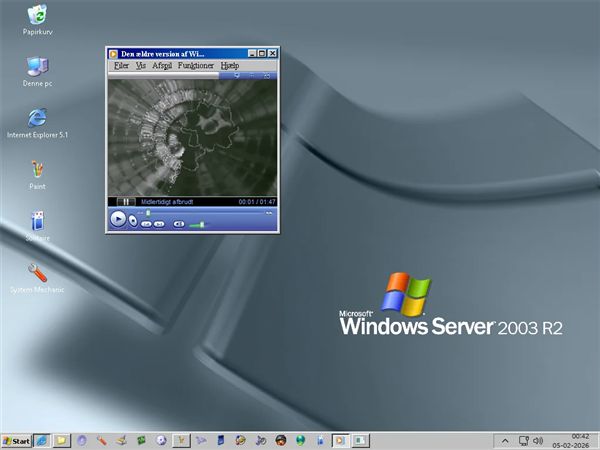Open the Hjælp menu
This screenshot has height=450, width=600.
(230, 65)
